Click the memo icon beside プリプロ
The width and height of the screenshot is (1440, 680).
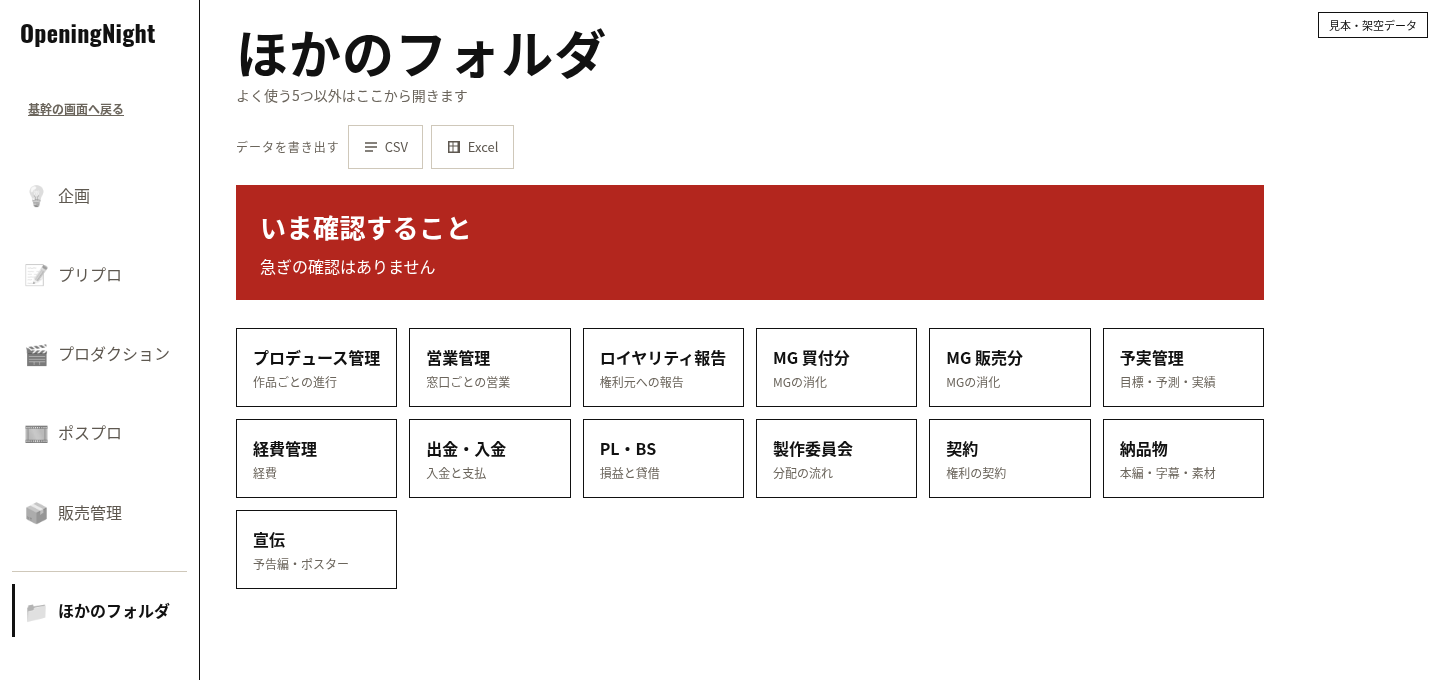pyautogui.click(x=36, y=275)
